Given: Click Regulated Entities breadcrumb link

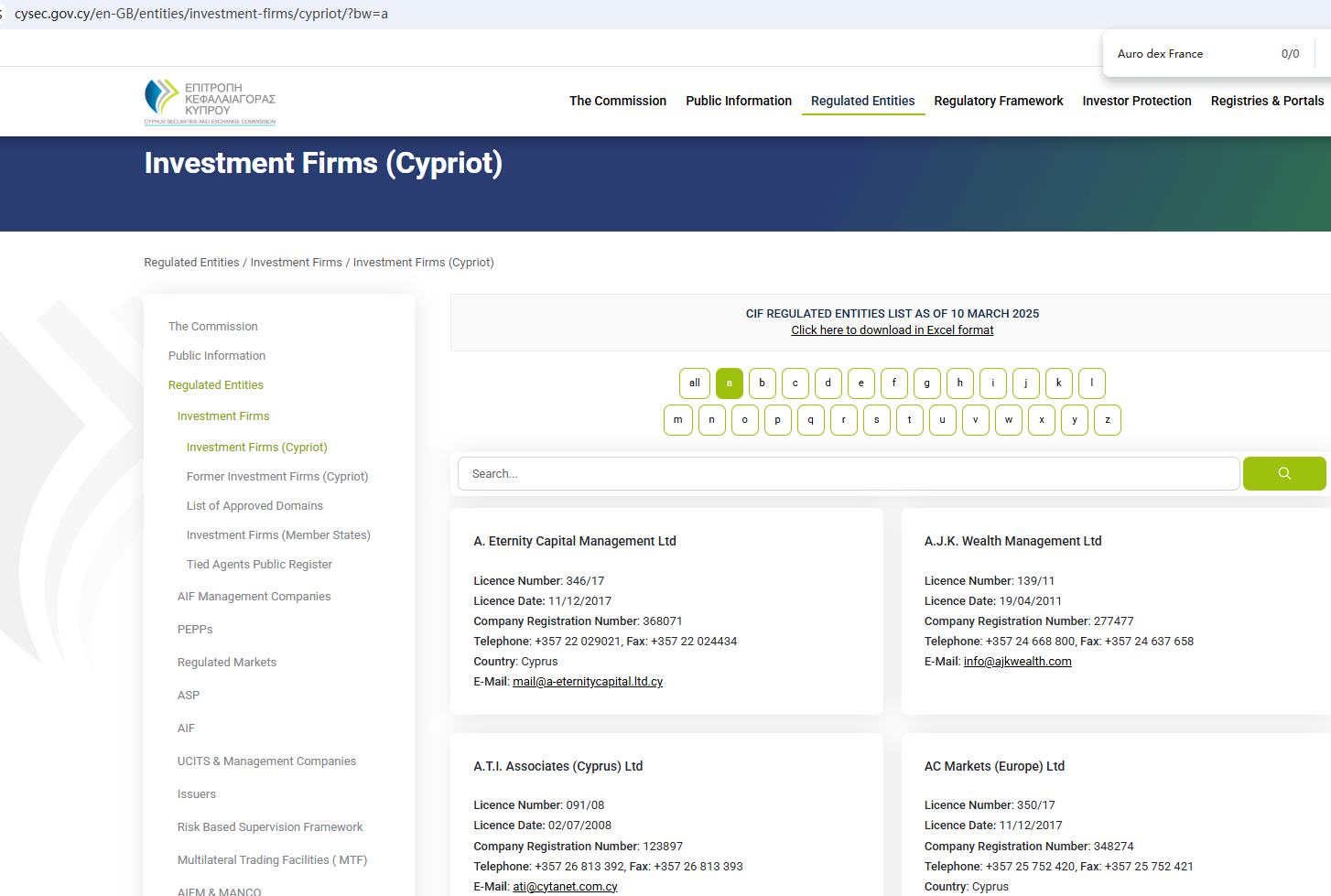Looking at the screenshot, I should (x=191, y=263).
